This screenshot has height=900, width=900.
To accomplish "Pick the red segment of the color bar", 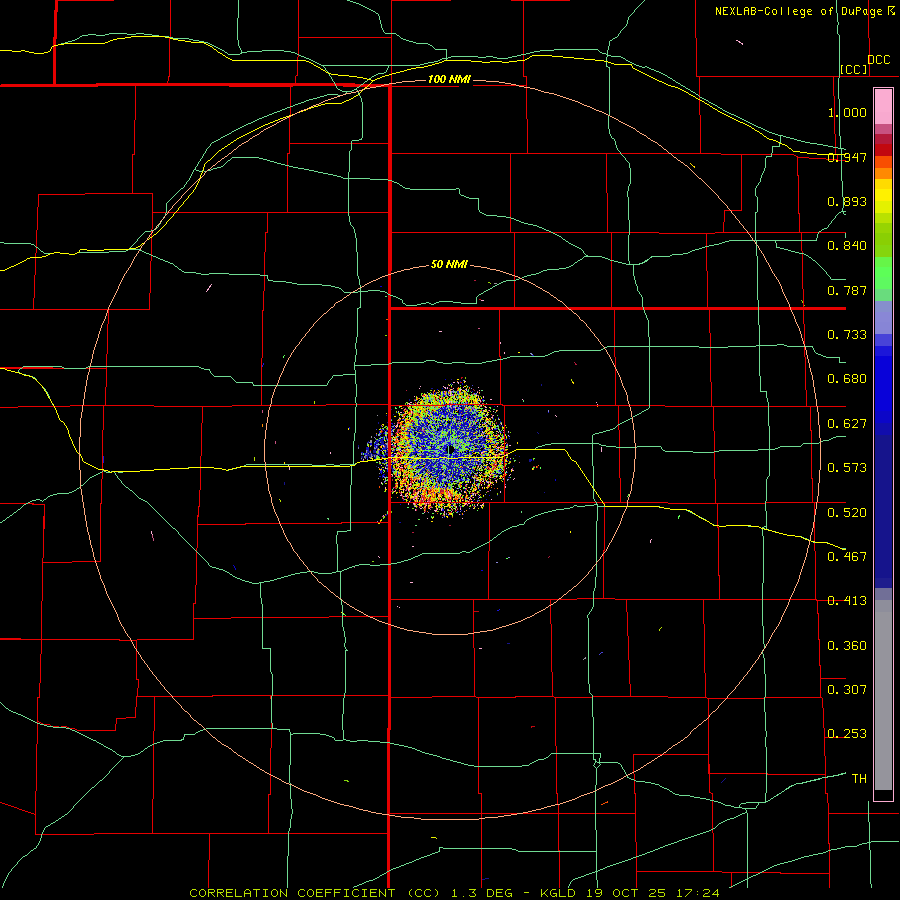I will 883,149.
